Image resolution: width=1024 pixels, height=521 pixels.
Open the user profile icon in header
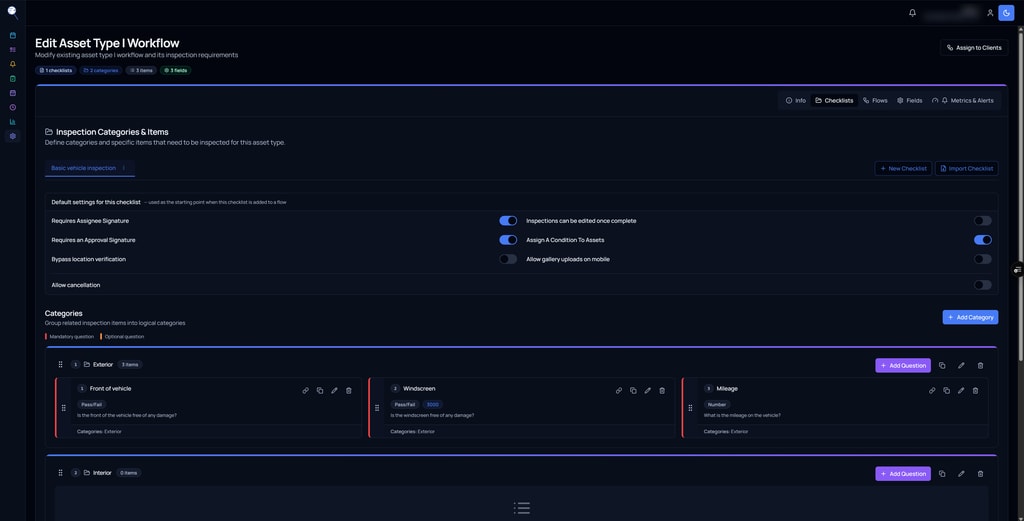tap(990, 12)
